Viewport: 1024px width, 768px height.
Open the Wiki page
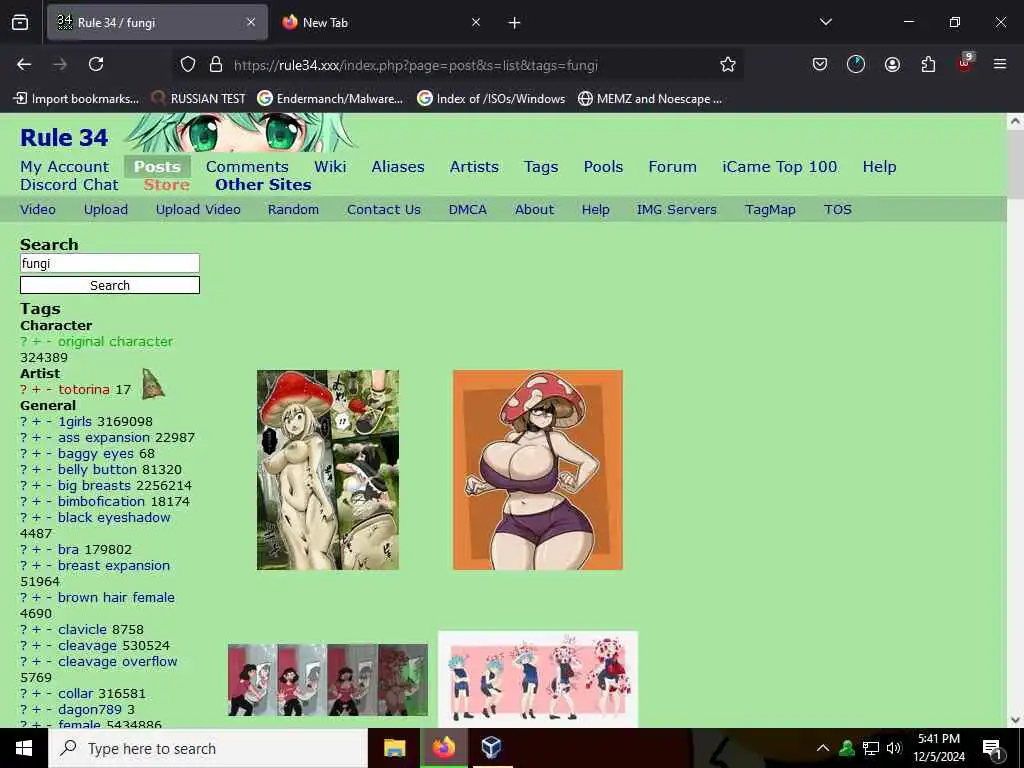tap(330, 167)
